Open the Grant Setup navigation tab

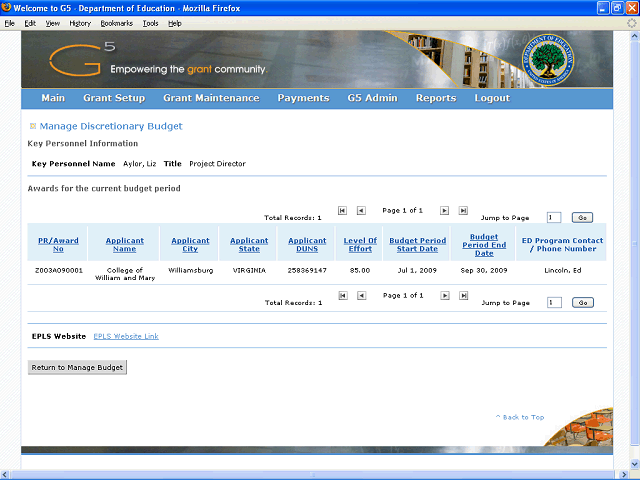(114, 98)
